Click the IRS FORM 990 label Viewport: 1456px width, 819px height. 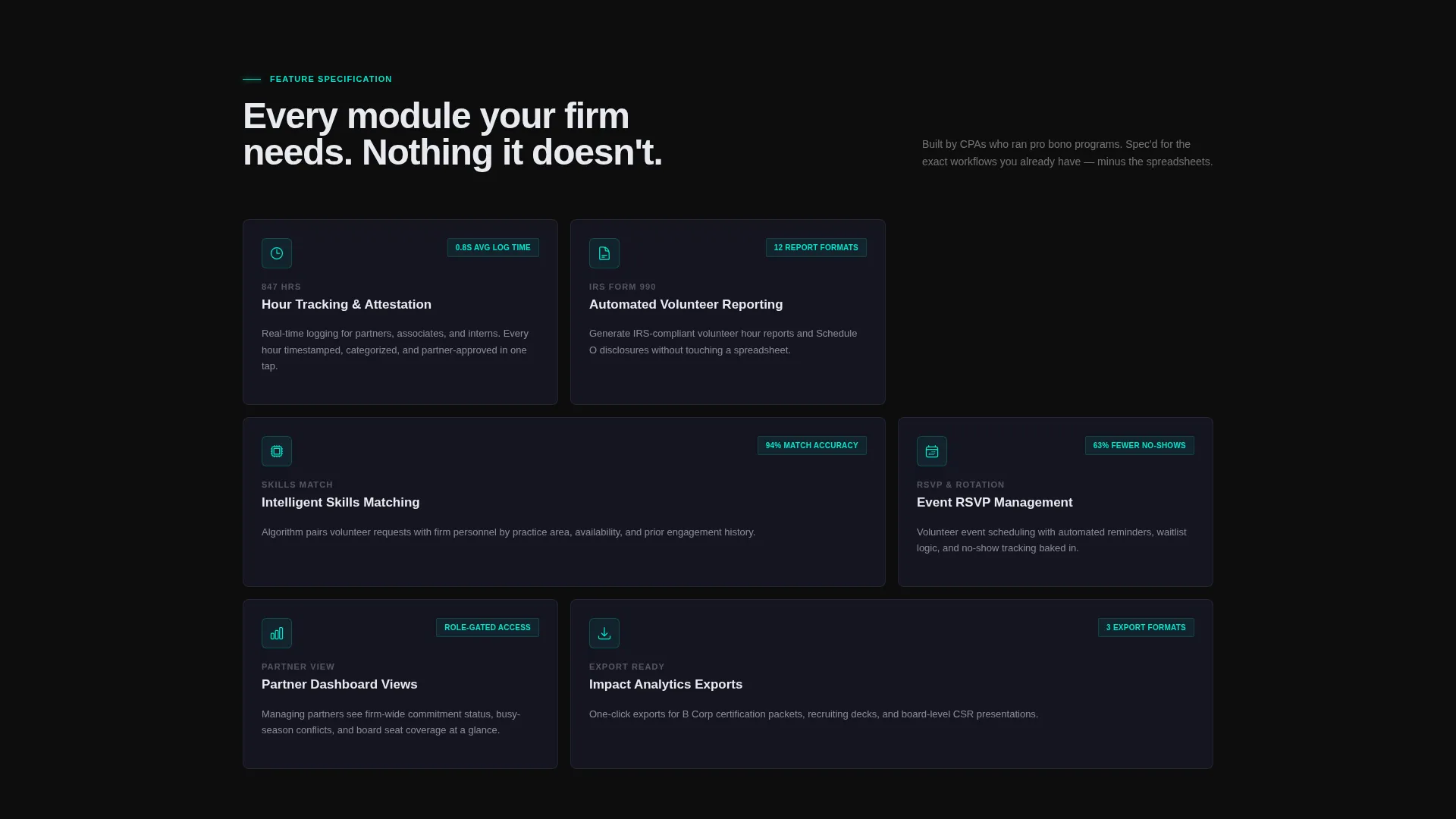tap(623, 287)
